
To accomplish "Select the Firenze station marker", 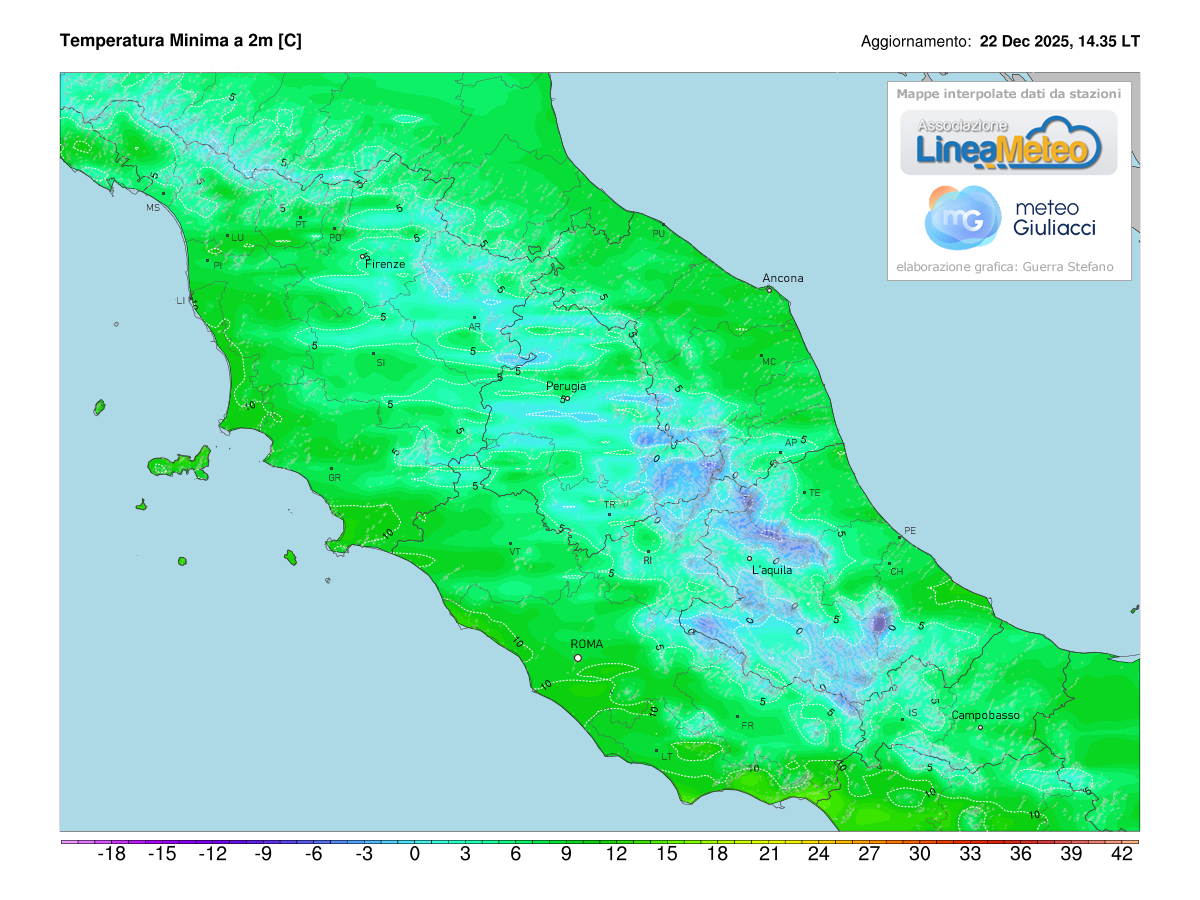I will click(x=362, y=257).
